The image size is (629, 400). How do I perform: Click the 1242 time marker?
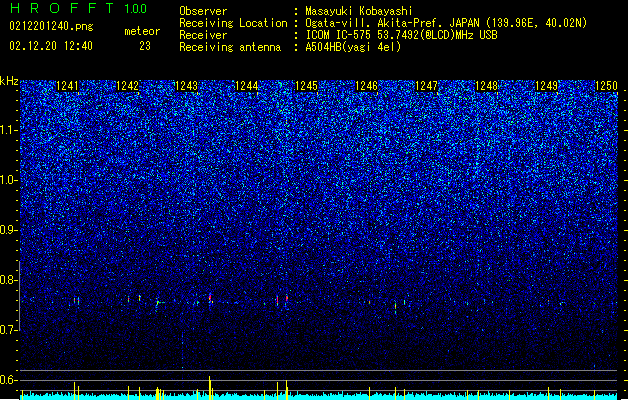[127, 86]
